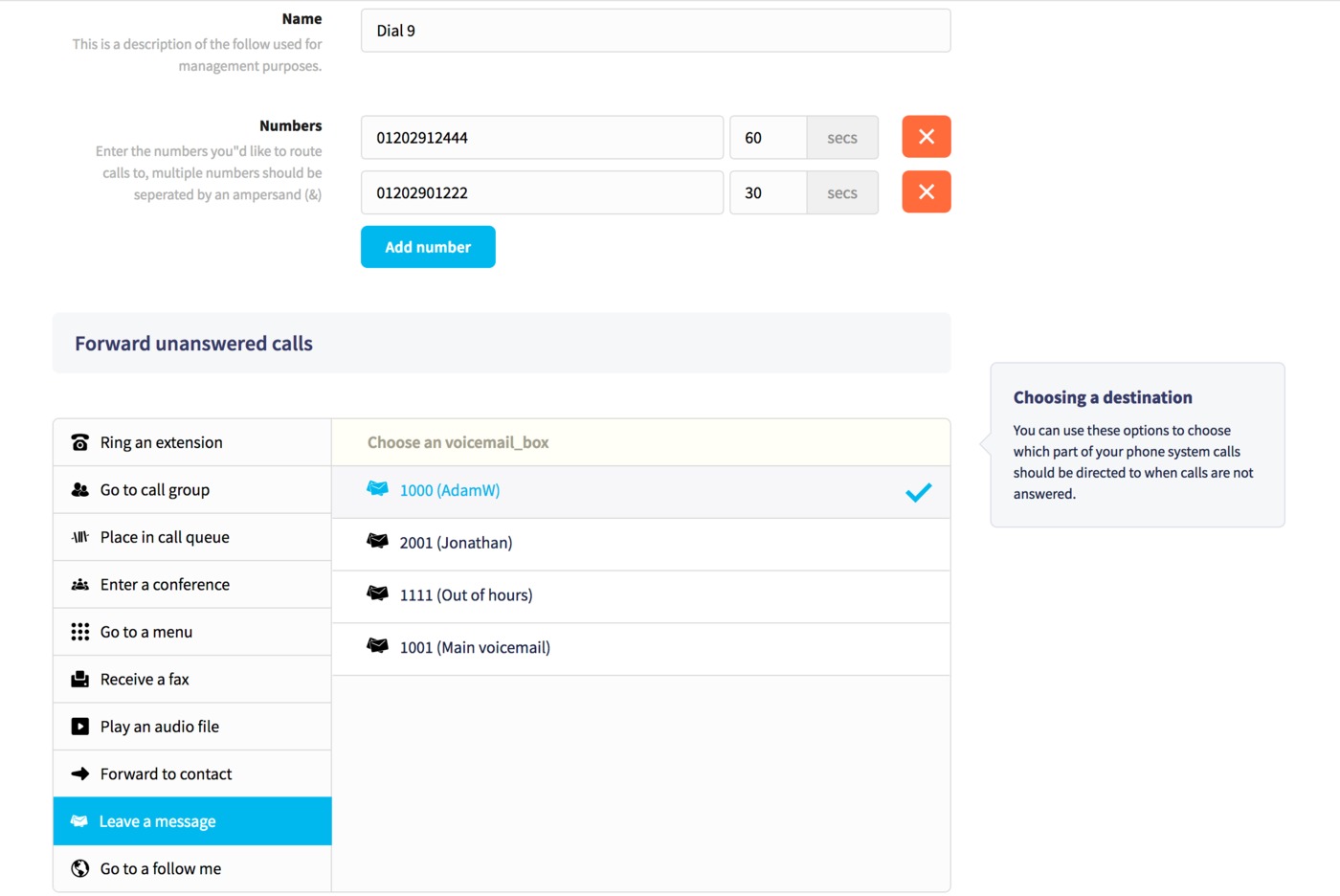Viewport: 1340px width, 896px height.
Task: Open the Leave a message option
Action: (x=192, y=821)
